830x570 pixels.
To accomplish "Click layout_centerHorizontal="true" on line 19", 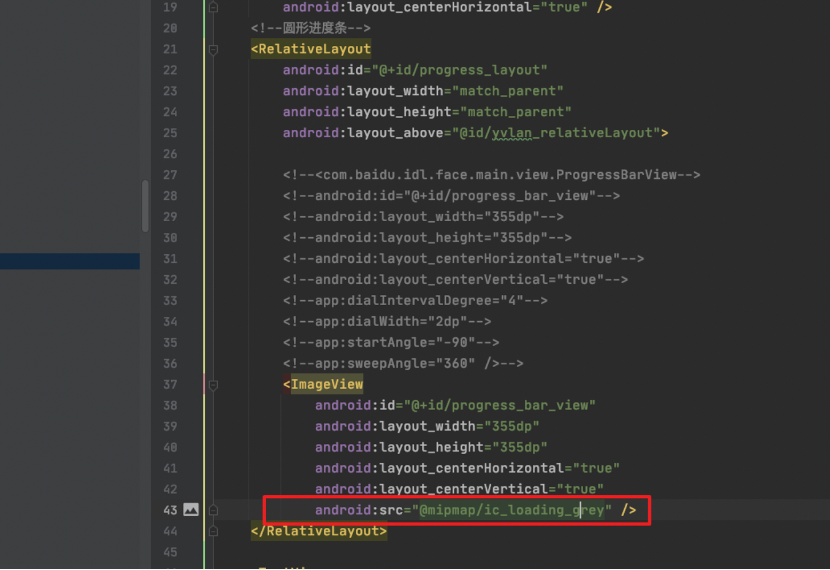I will click(435, 7).
